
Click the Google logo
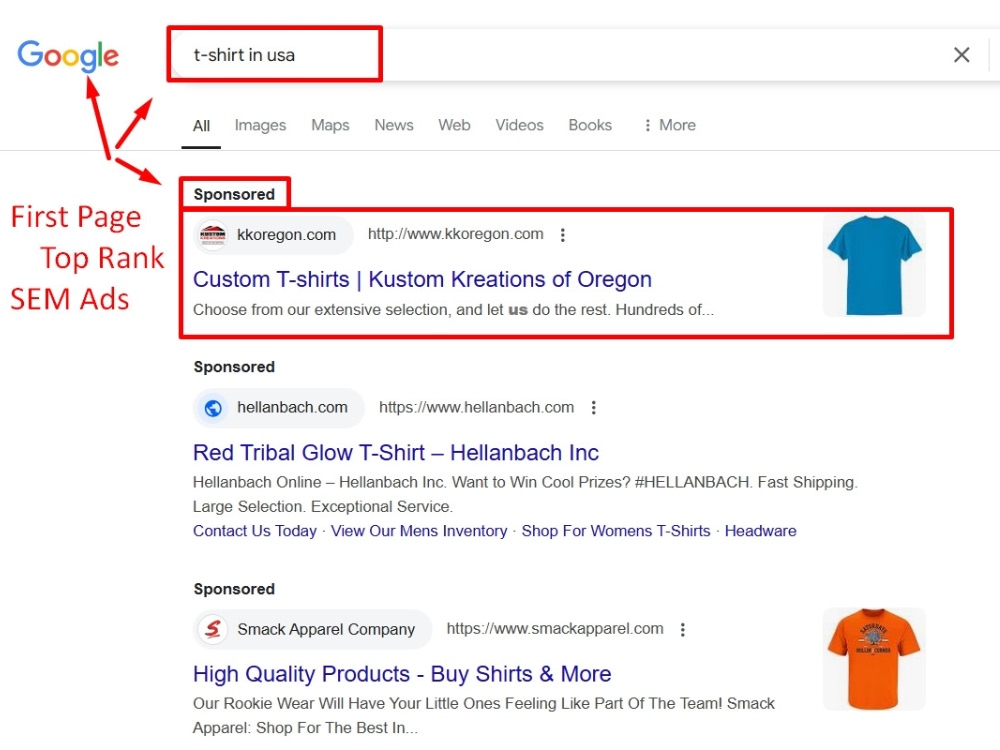coord(68,55)
